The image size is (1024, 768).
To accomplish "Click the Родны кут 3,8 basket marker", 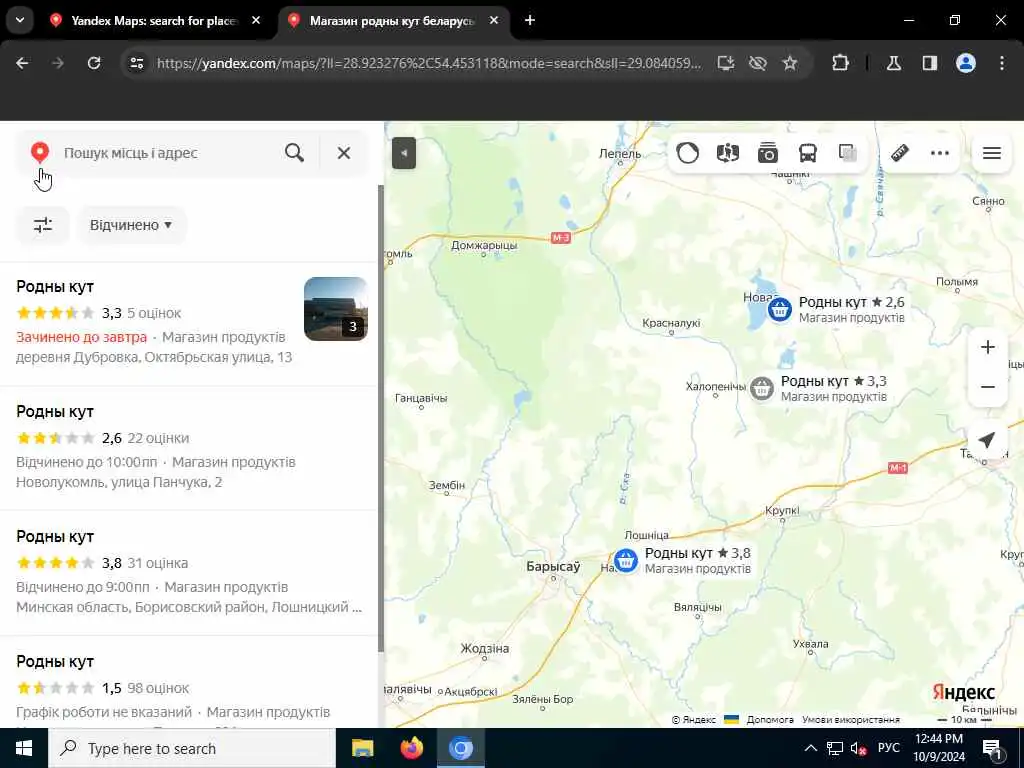I will [x=625, y=560].
